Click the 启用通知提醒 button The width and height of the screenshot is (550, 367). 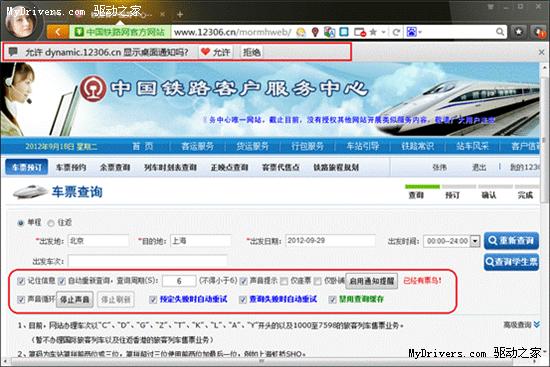(372, 281)
